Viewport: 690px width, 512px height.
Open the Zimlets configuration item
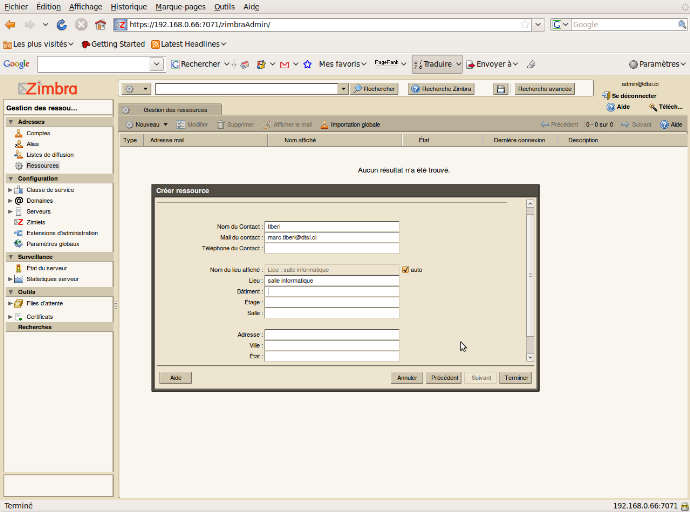point(35,222)
